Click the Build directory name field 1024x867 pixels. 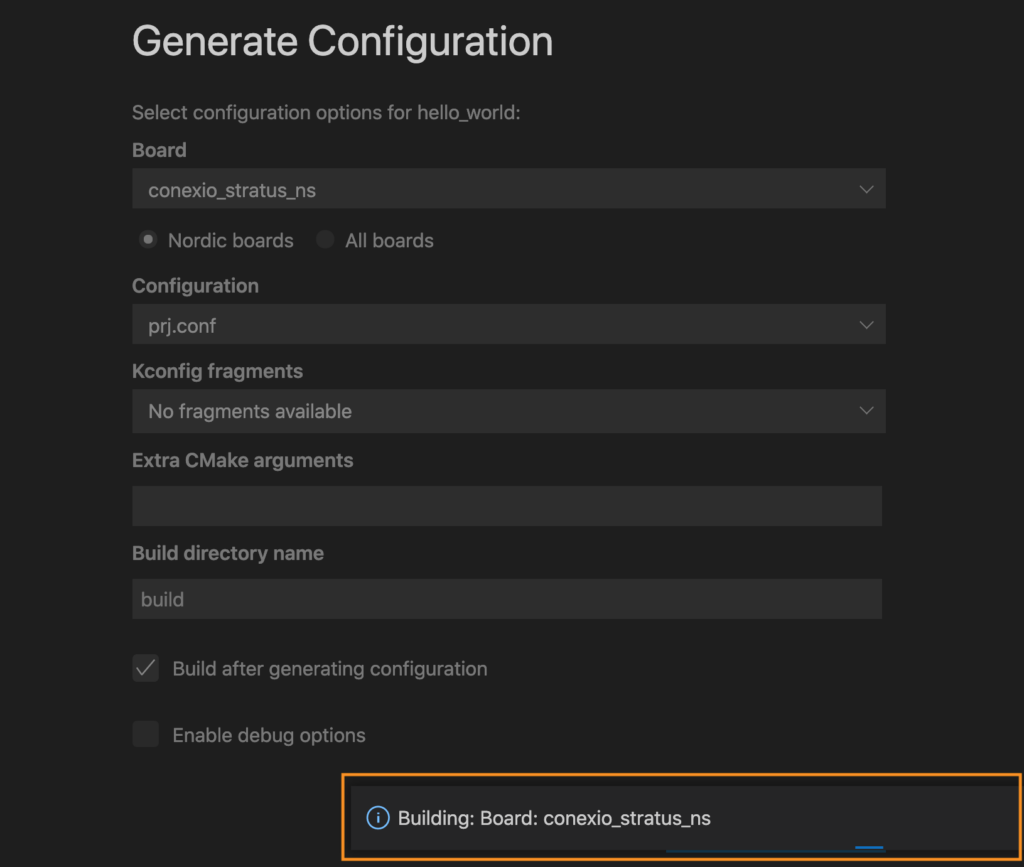[x=507, y=599]
